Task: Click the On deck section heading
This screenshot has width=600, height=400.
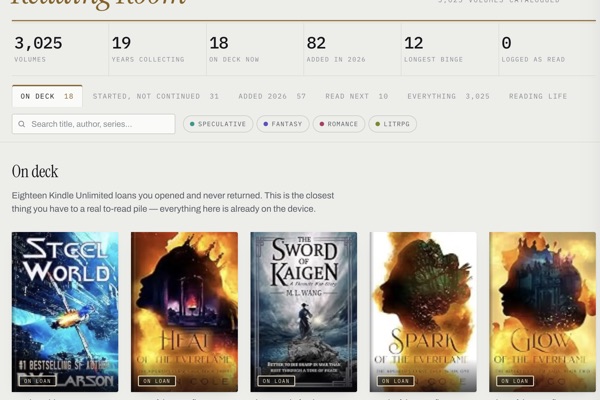Action: click(x=35, y=171)
